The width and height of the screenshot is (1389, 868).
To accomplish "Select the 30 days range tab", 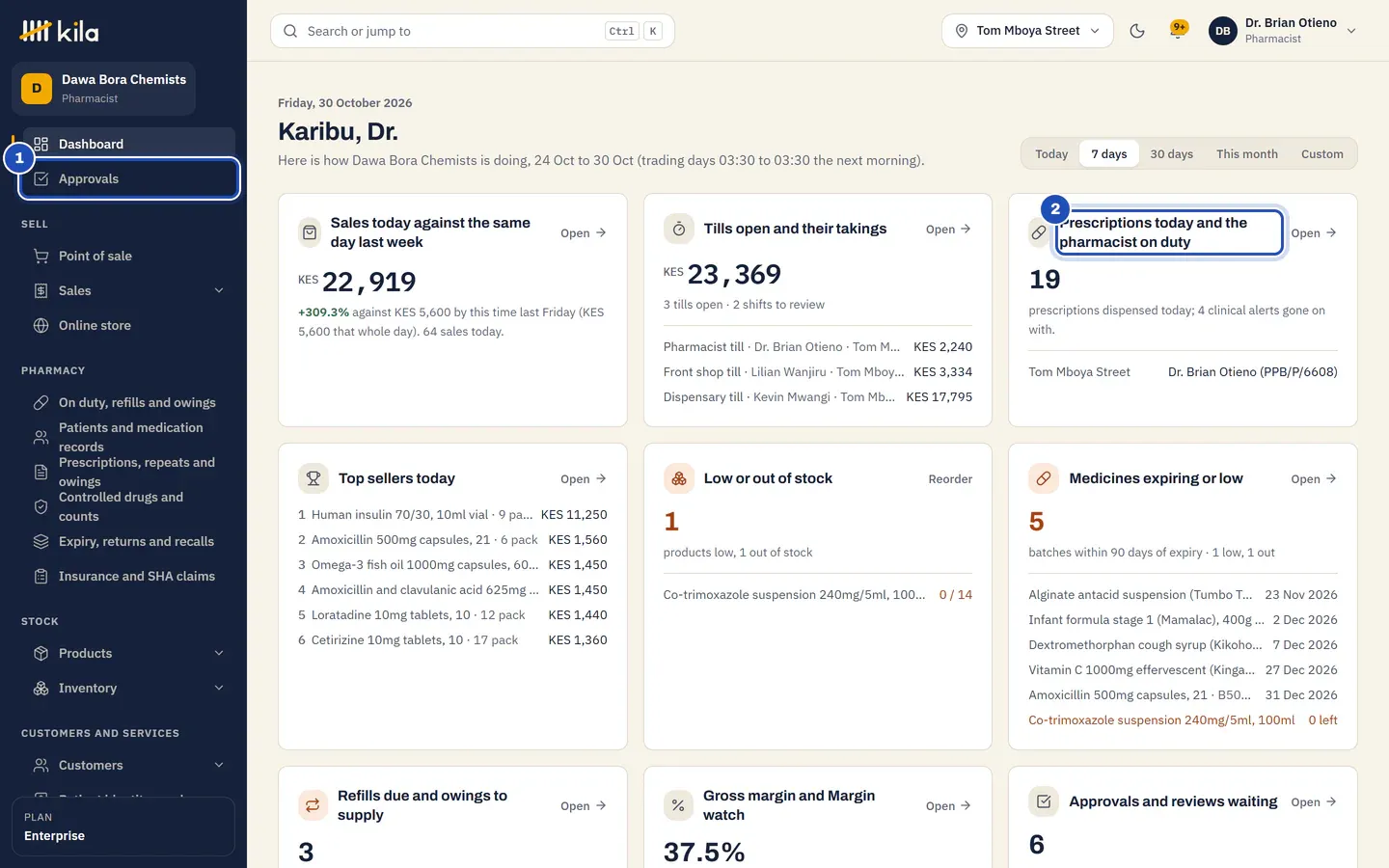I will (1171, 154).
